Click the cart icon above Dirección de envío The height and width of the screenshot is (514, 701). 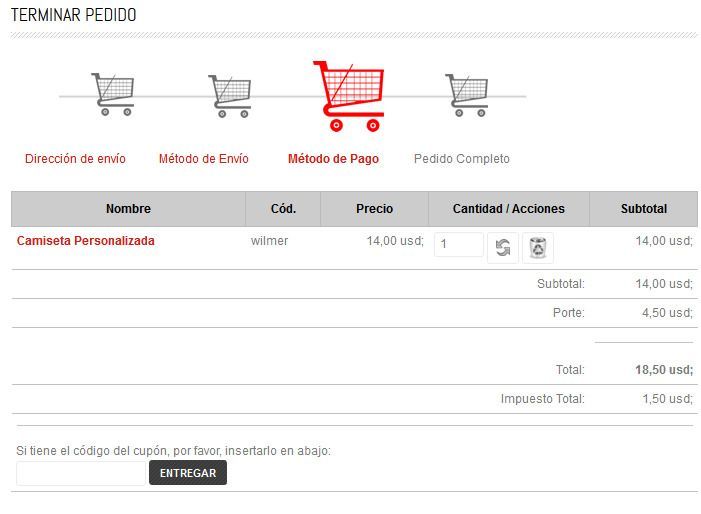pyautogui.click(x=113, y=94)
